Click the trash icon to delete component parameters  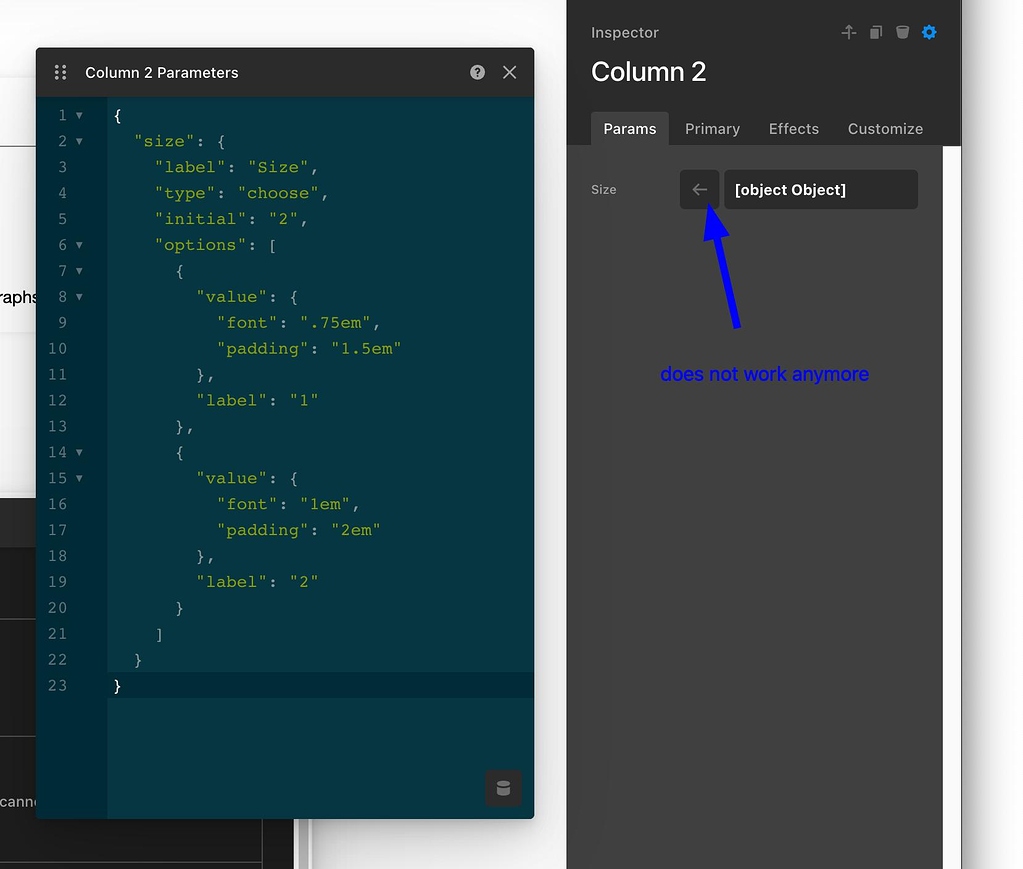[902, 32]
